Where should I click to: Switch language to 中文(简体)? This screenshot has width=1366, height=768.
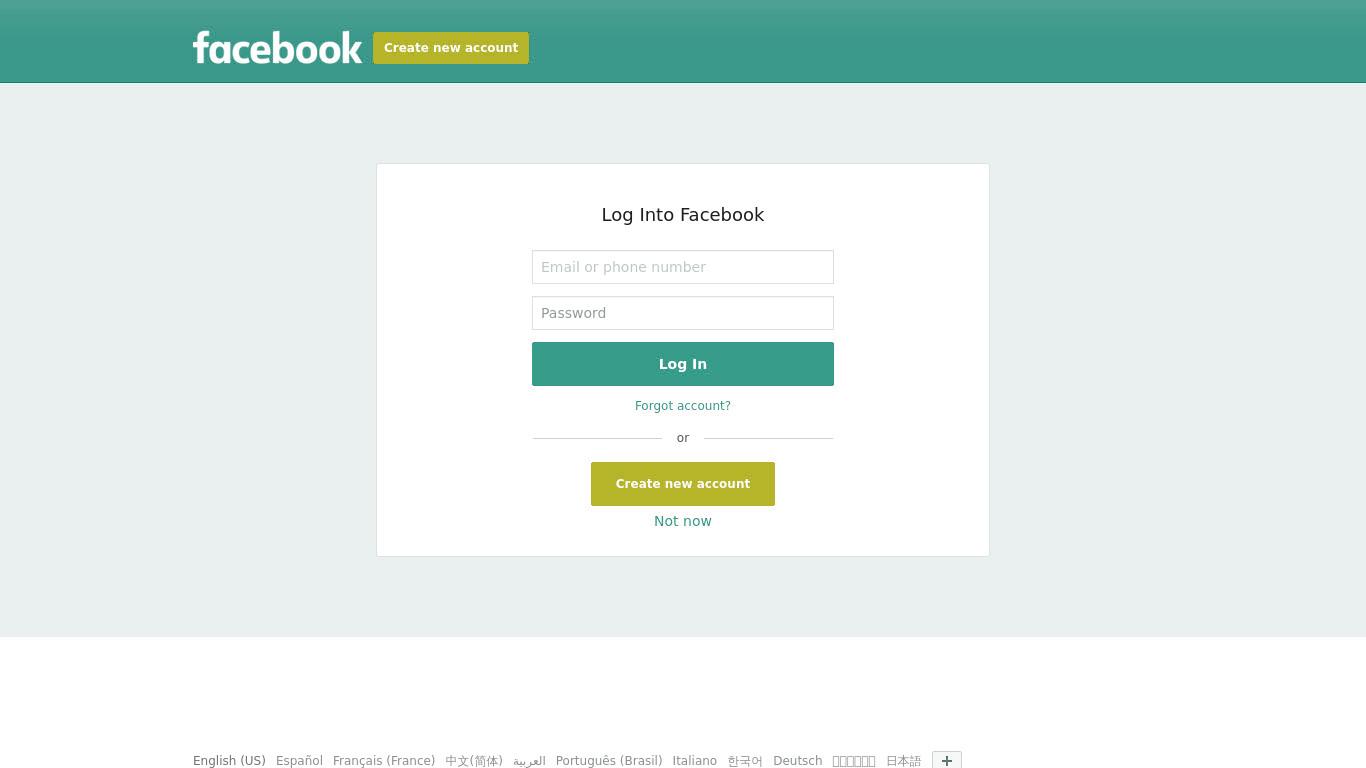click(474, 761)
